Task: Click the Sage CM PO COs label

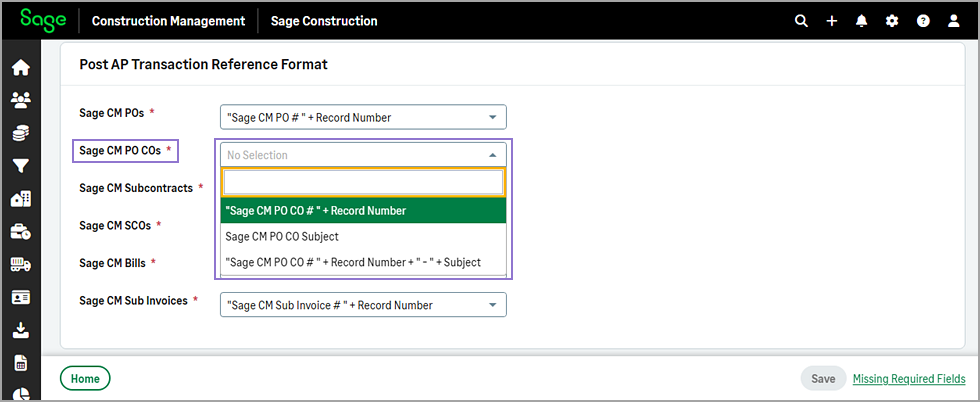Action: click(120, 151)
